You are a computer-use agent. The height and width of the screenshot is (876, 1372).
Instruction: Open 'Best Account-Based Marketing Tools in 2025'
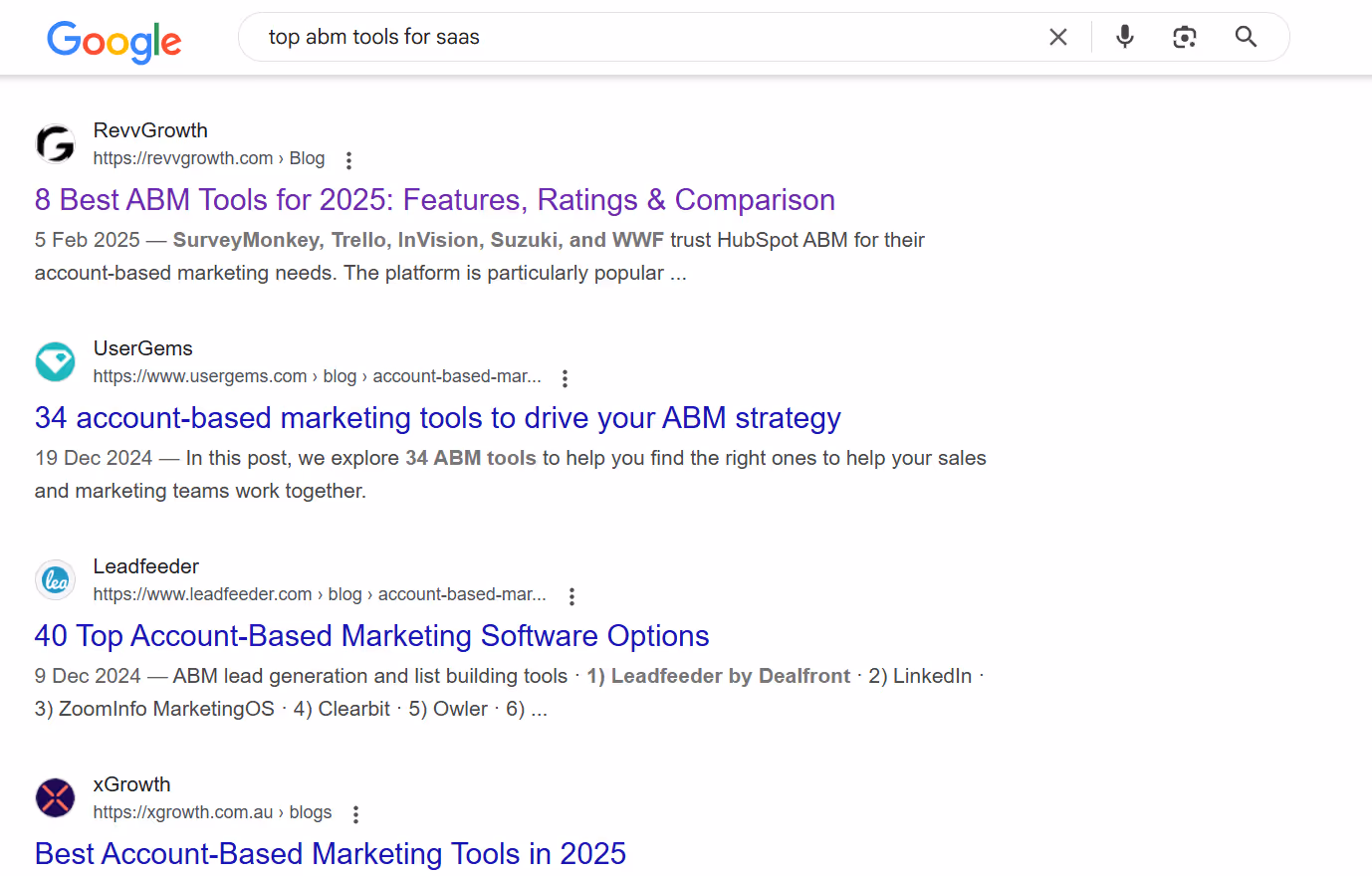pos(331,854)
